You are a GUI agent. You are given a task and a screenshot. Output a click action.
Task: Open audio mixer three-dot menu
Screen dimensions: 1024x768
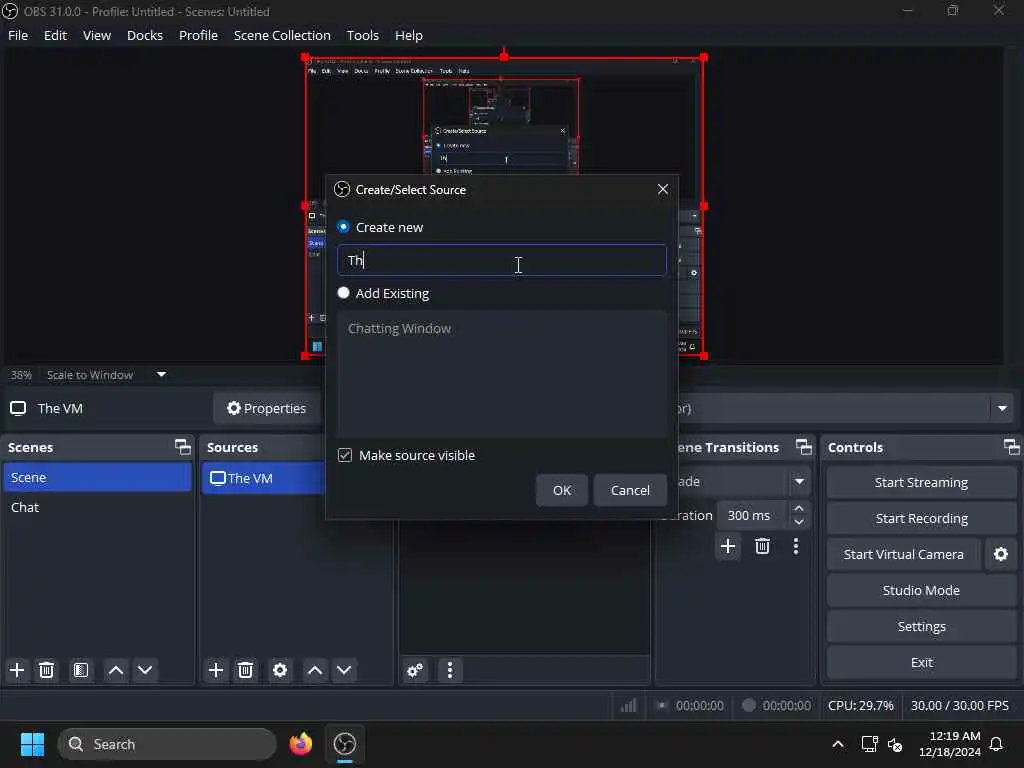pyautogui.click(x=449, y=670)
